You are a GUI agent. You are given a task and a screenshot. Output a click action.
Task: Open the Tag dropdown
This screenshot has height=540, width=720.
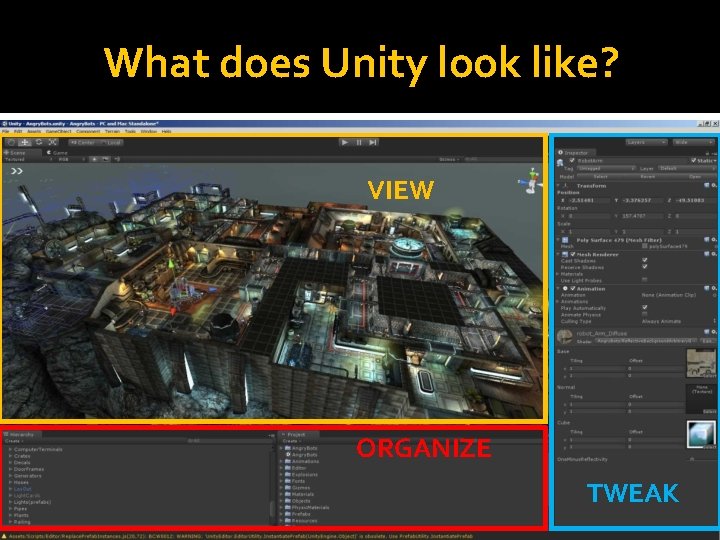(x=606, y=169)
